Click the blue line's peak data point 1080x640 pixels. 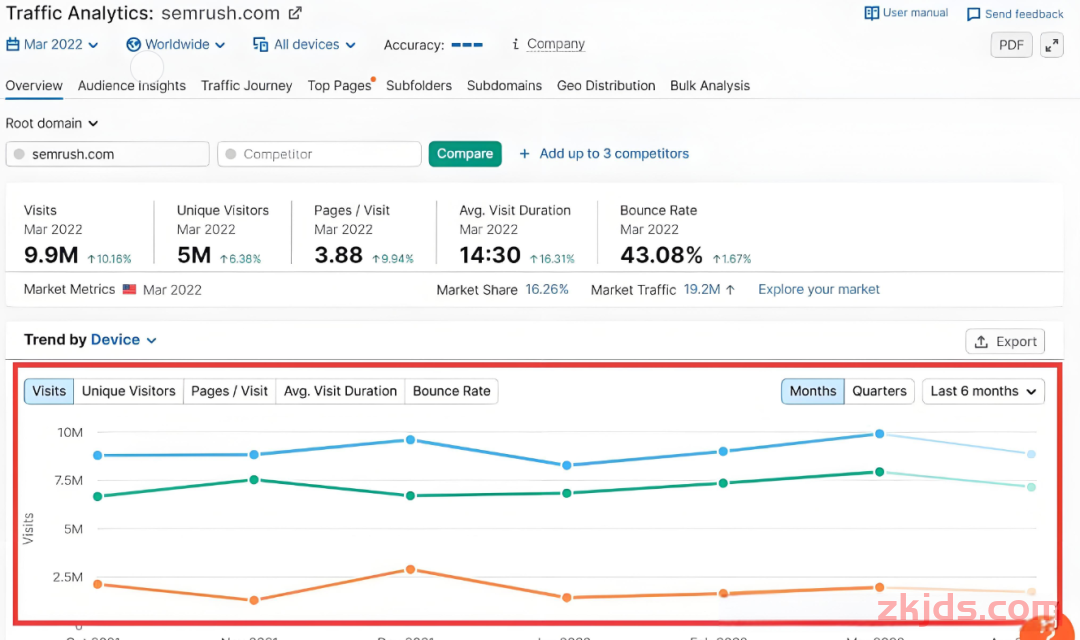(880, 434)
